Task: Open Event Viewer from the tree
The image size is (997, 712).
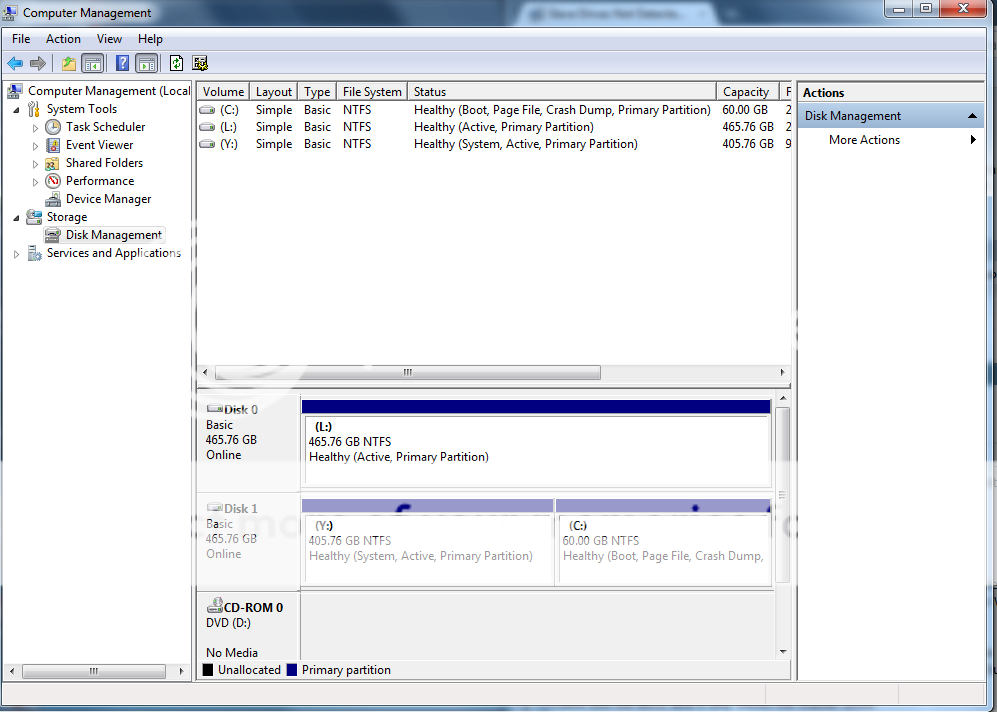Action: [x=99, y=145]
